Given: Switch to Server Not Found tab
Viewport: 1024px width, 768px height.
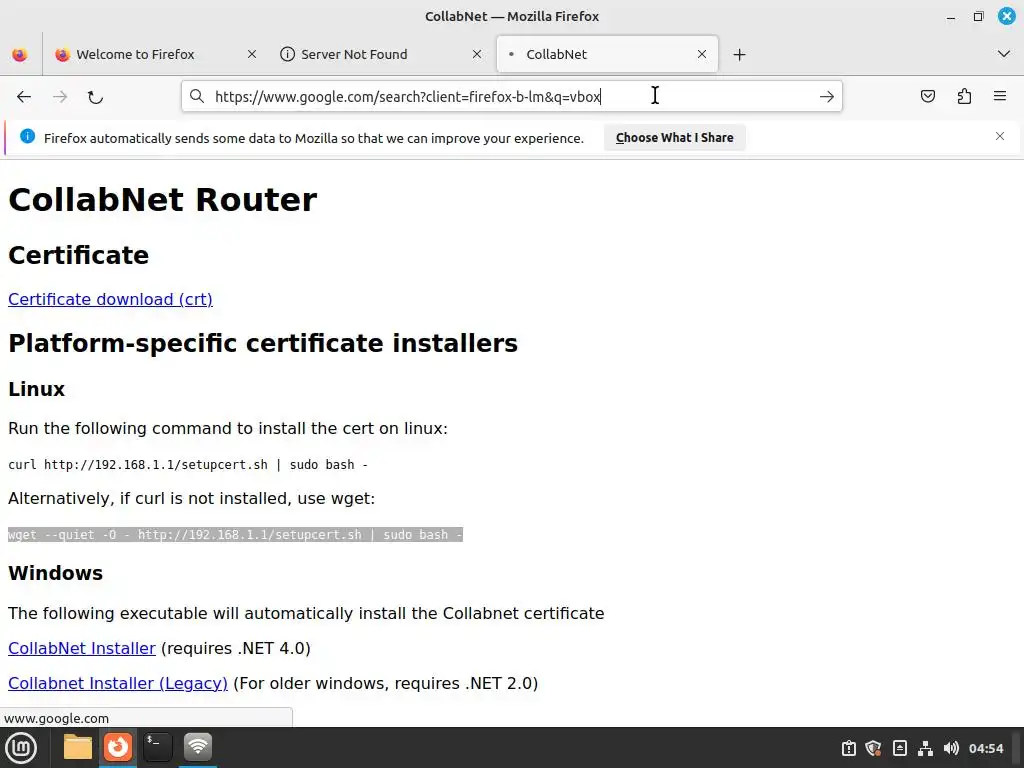Looking at the screenshot, I should (x=381, y=54).
